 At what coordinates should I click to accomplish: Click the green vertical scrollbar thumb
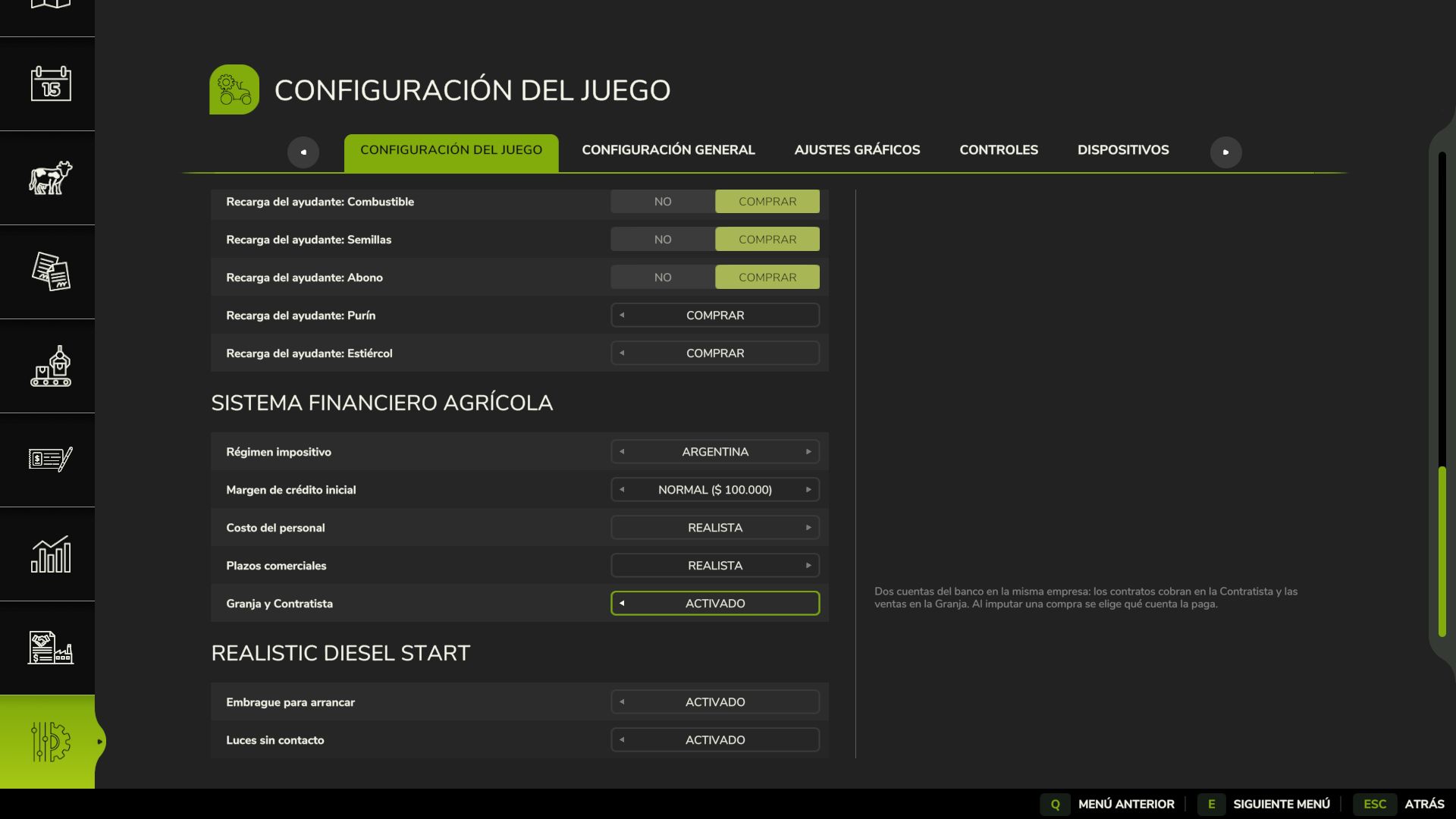pos(1442,551)
